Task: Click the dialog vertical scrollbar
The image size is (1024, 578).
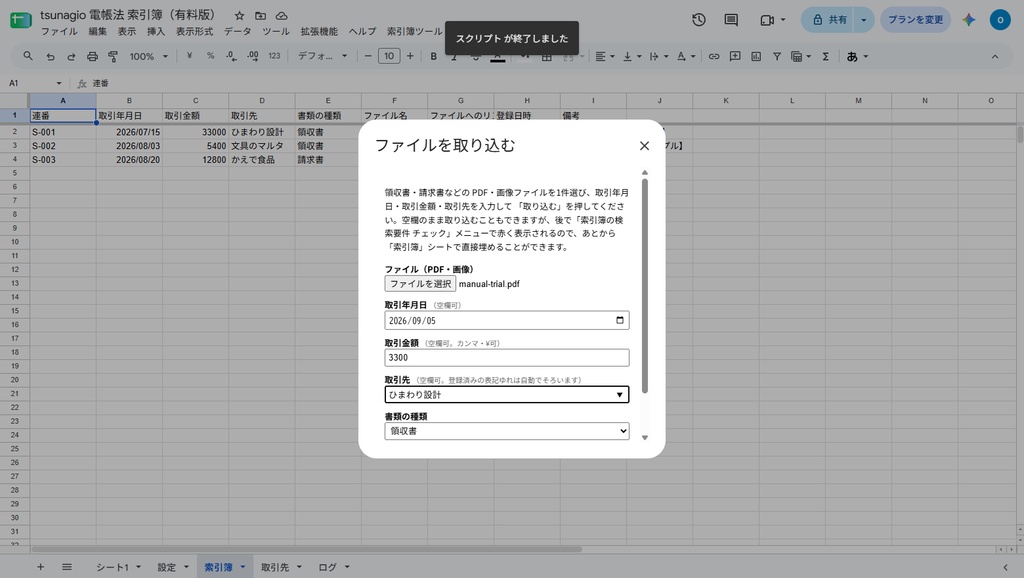Action: tap(645, 286)
